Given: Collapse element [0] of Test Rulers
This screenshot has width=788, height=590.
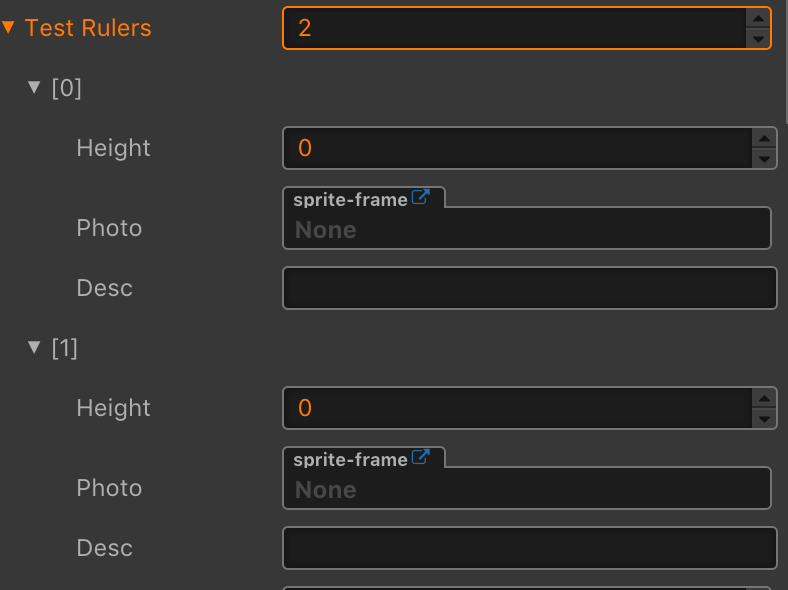Looking at the screenshot, I should pos(35,88).
